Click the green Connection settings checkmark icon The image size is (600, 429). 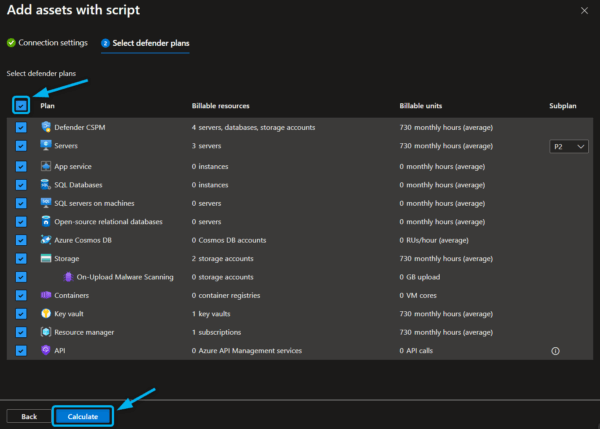point(11,42)
